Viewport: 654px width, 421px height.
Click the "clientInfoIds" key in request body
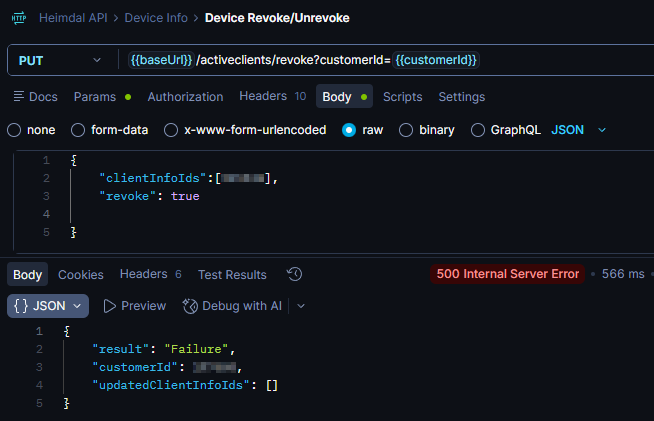(x=153, y=179)
